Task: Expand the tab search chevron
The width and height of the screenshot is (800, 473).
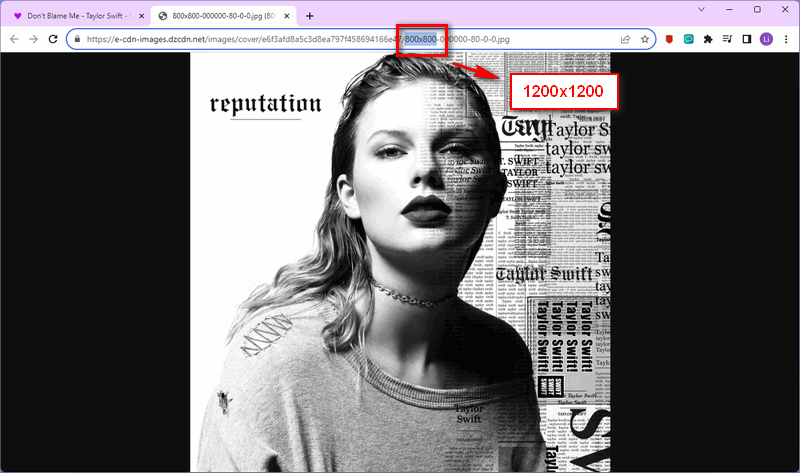Action: 702,10
